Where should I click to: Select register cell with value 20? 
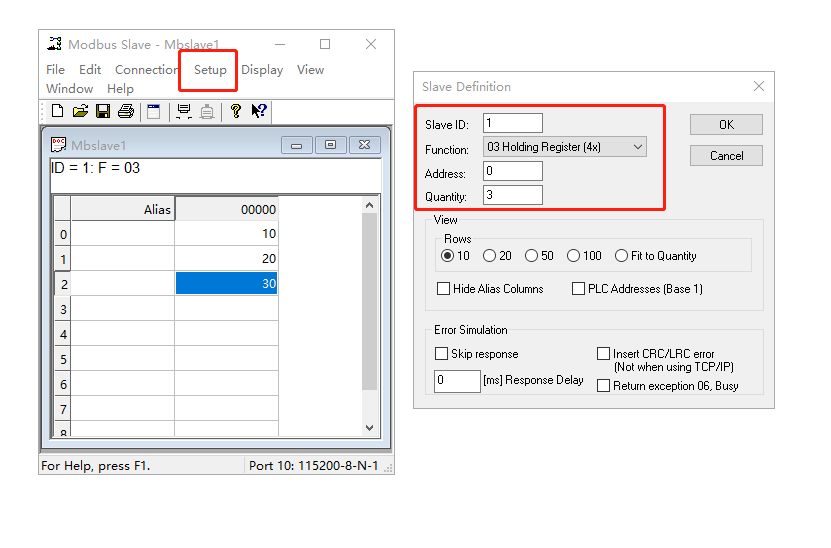click(226, 259)
